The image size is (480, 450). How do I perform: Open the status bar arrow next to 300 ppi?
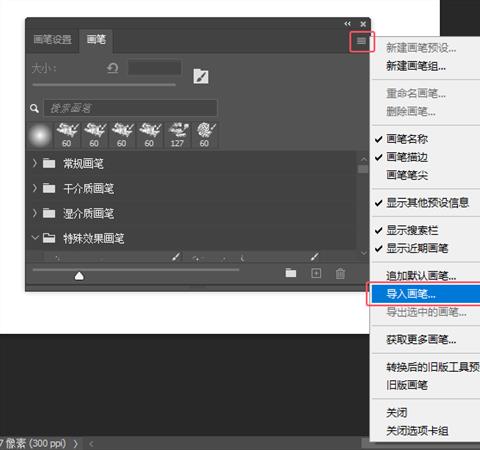click(x=76, y=443)
